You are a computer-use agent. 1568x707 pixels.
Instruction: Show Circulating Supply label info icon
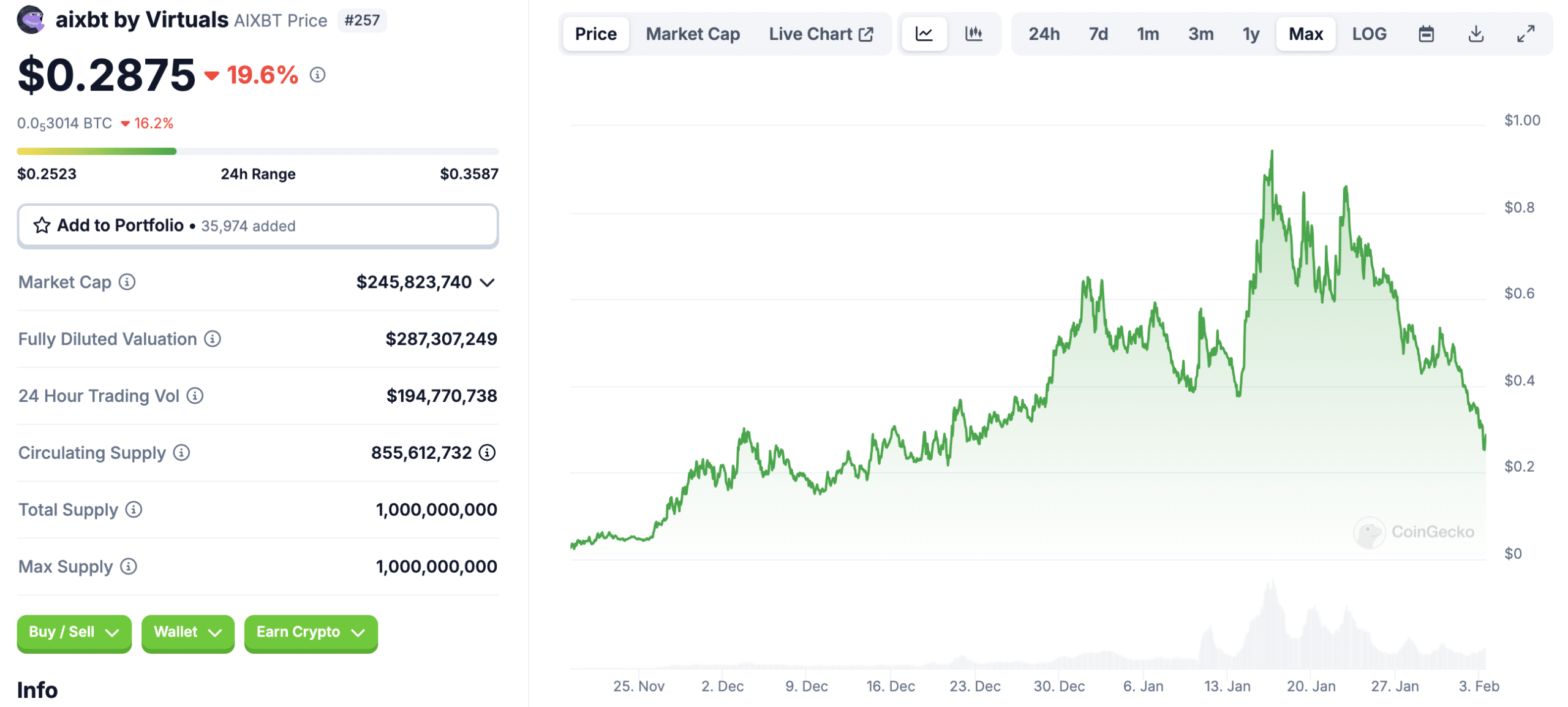click(181, 453)
